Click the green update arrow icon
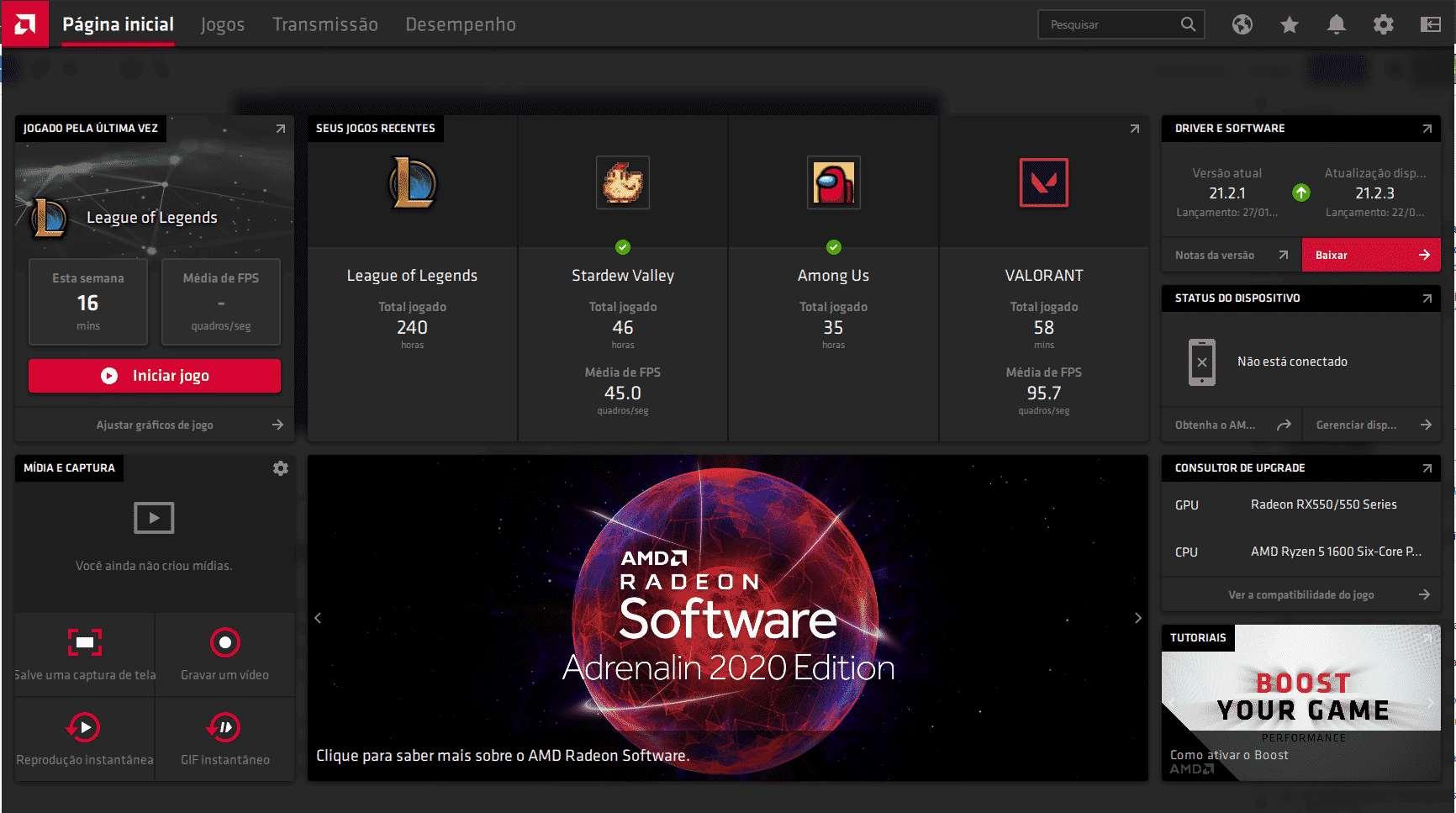Image resolution: width=1456 pixels, height=813 pixels. (x=1301, y=193)
